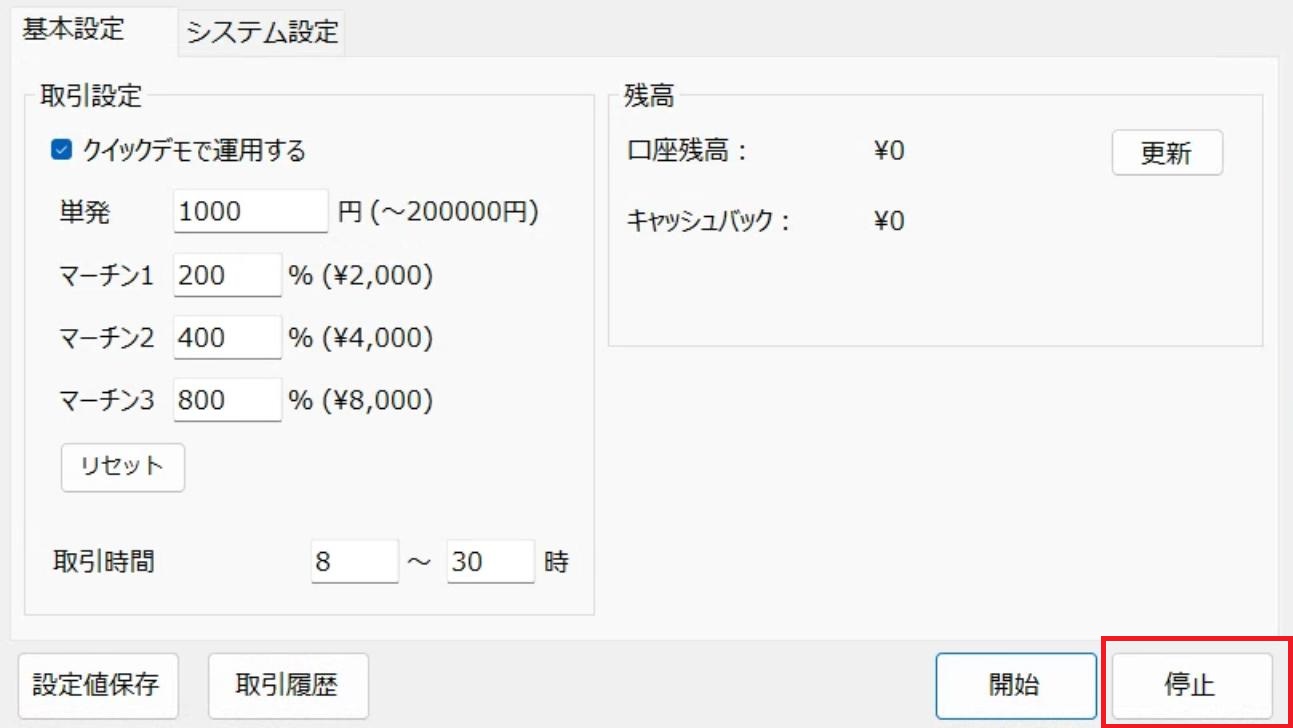Click the 取引時間 end hour field
Viewport: 1293px width, 728px height.
[x=491, y=562]
